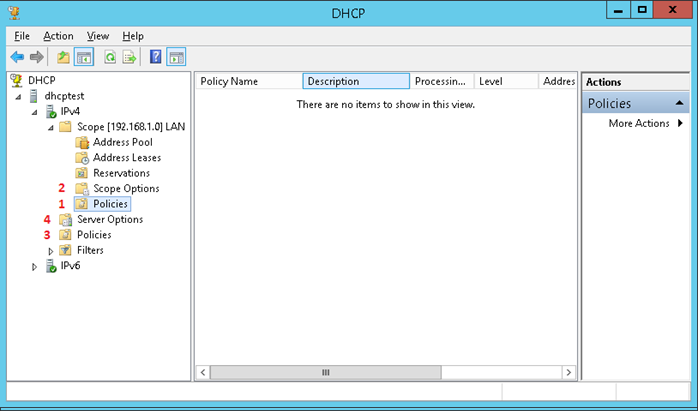The width and height of the screenshot is (698, 411).
Task: Go back with the blue arrow
Action: tap(17, 57)
